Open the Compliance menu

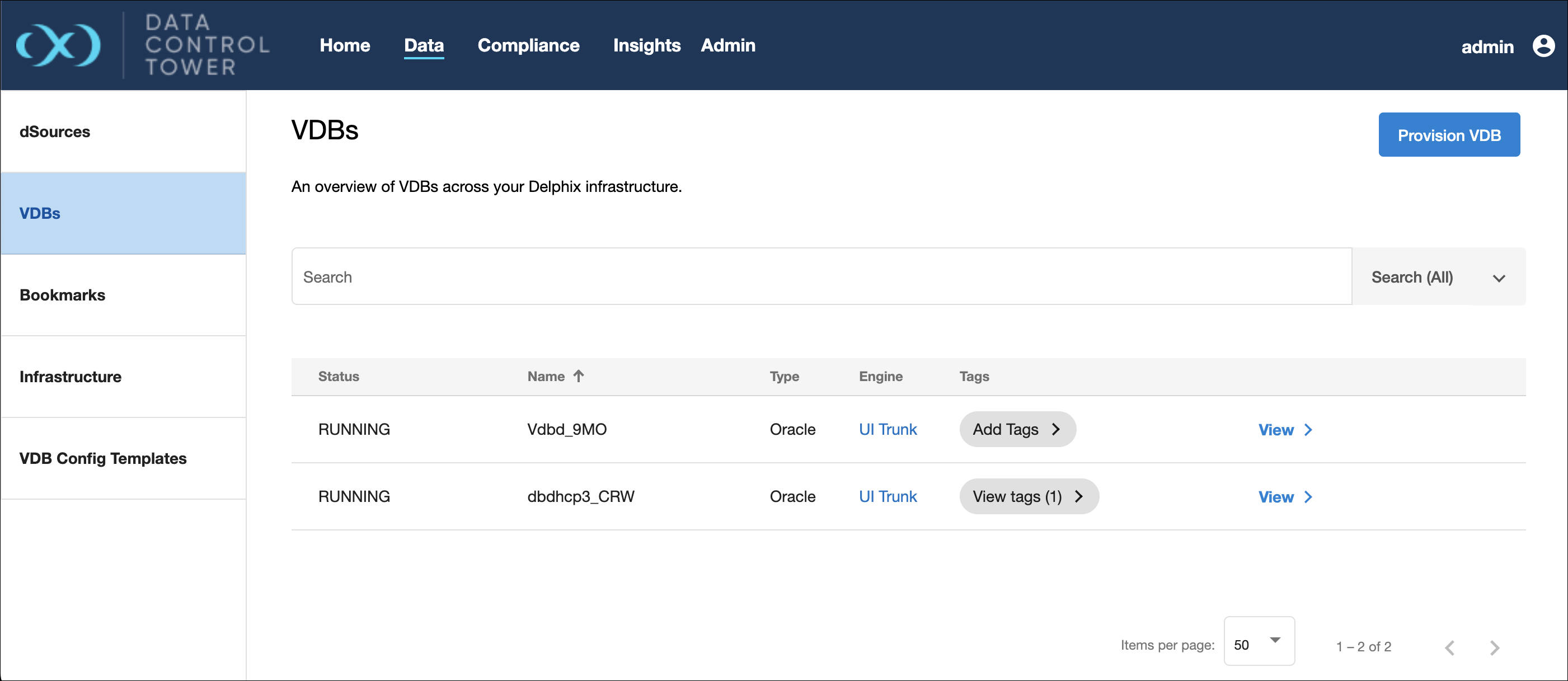tap(528, 45)
